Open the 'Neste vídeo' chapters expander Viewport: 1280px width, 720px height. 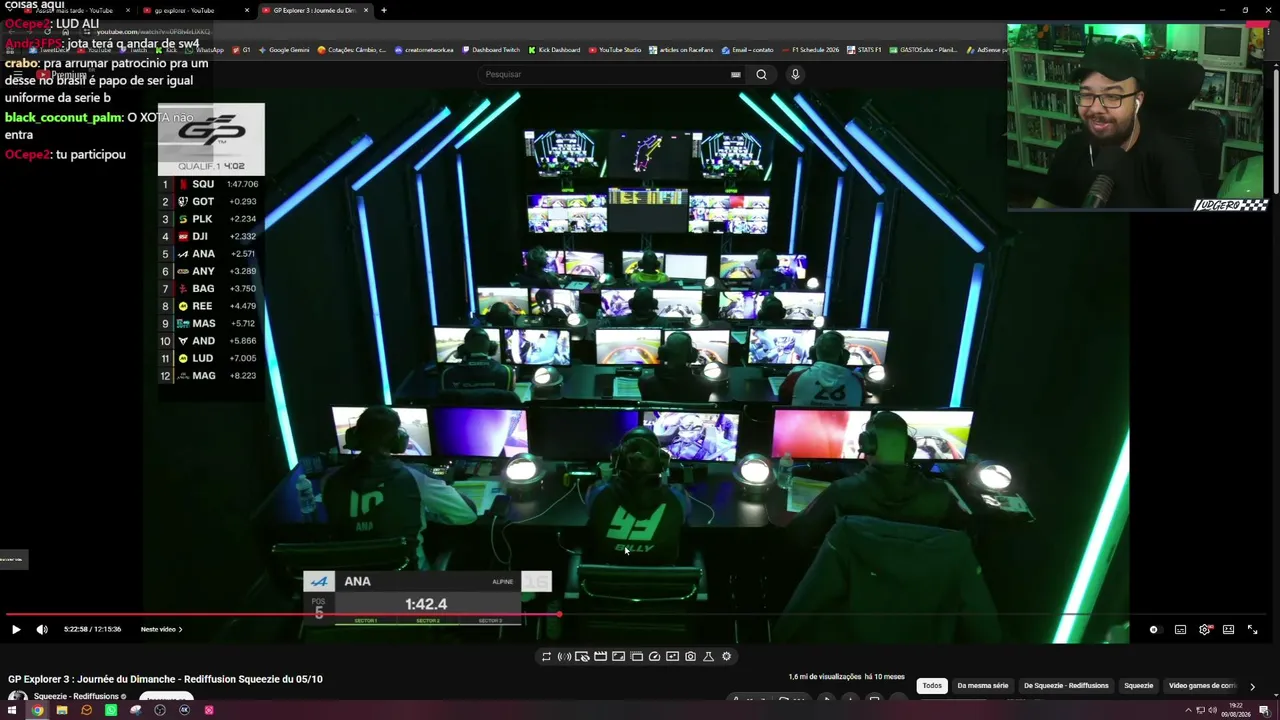tap(161, 629)
